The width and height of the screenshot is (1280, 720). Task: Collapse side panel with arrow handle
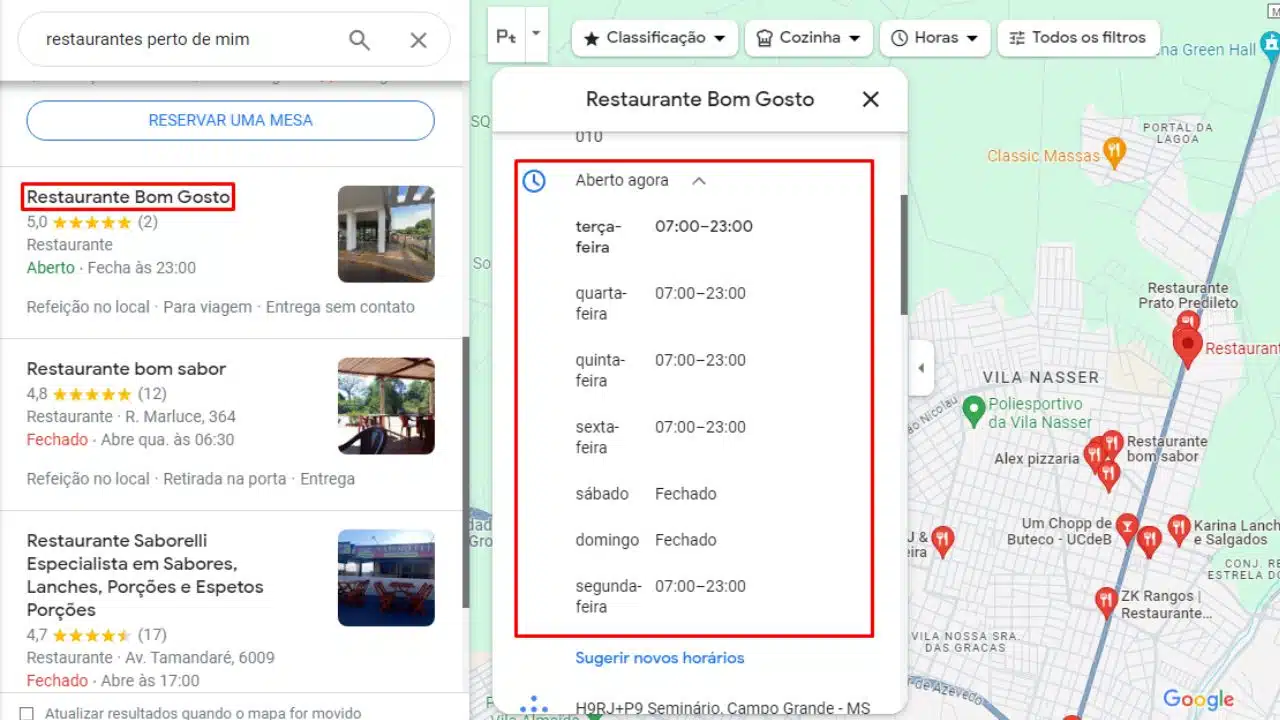tap(920, 368)
